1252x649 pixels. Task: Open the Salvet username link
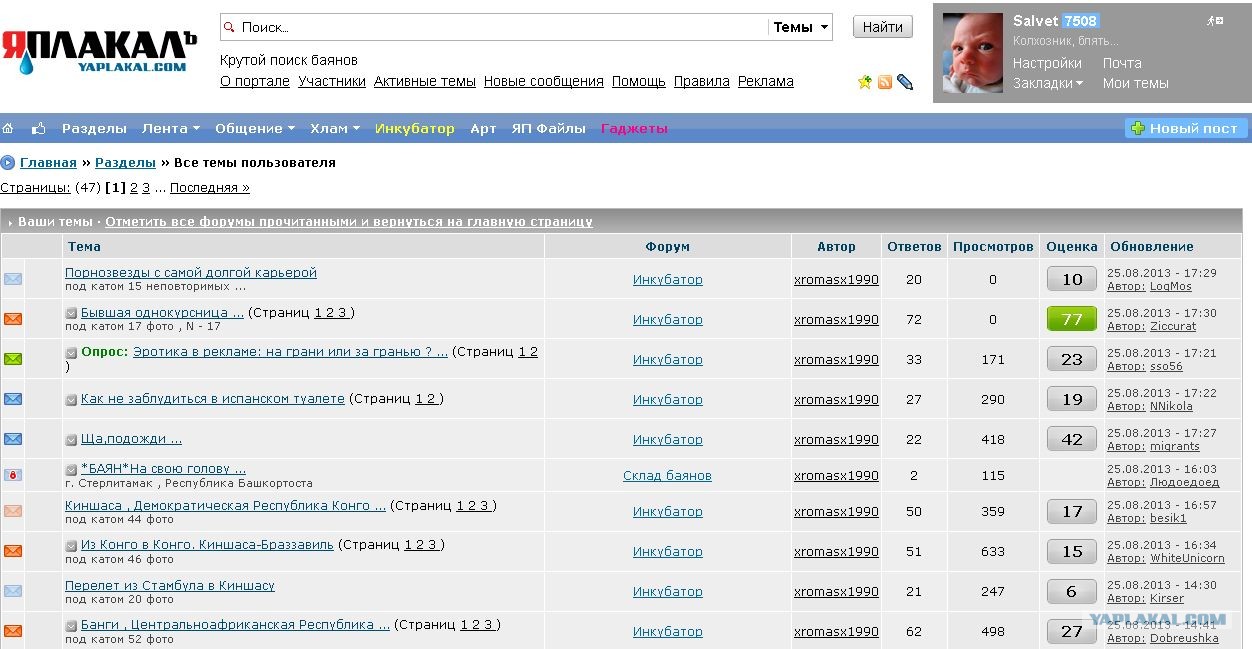[1035, 20]
